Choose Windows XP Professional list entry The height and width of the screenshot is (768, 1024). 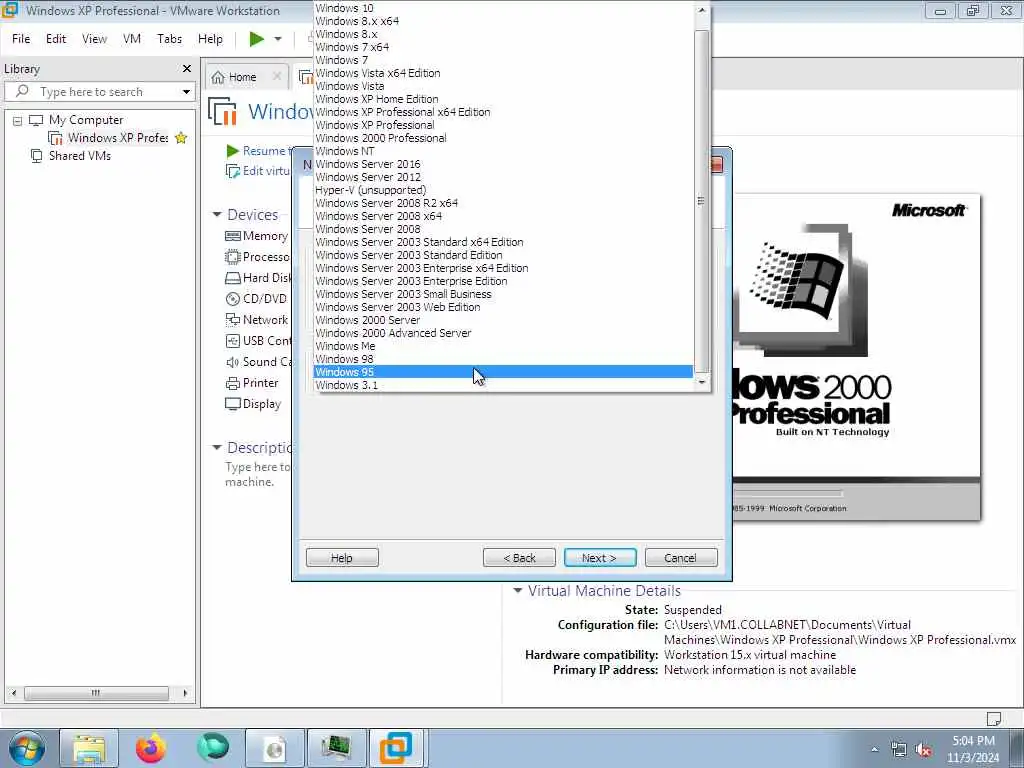pos(503,125)
